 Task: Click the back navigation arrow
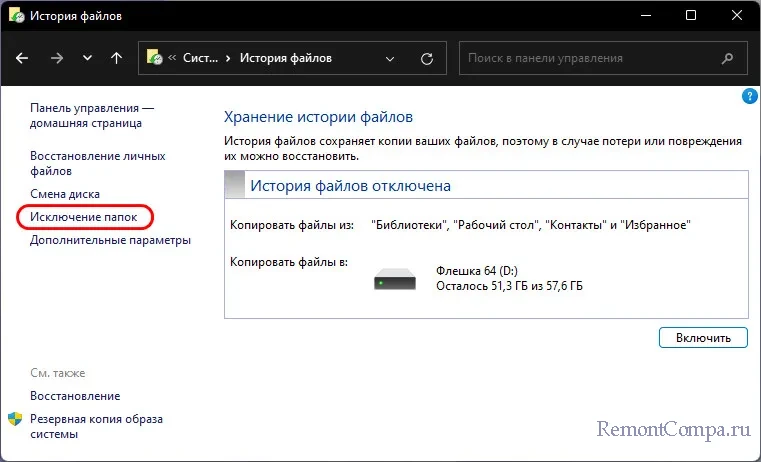pos(23,58)
